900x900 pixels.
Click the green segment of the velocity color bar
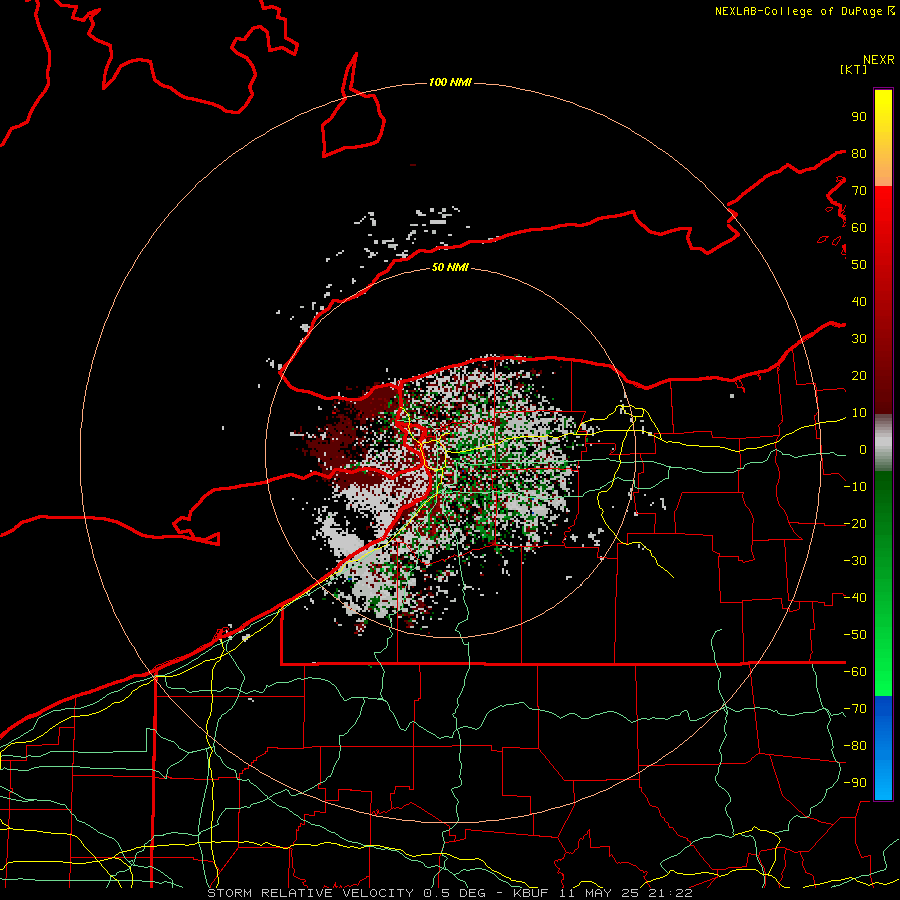pyautogui.click(x=883, y=583)
